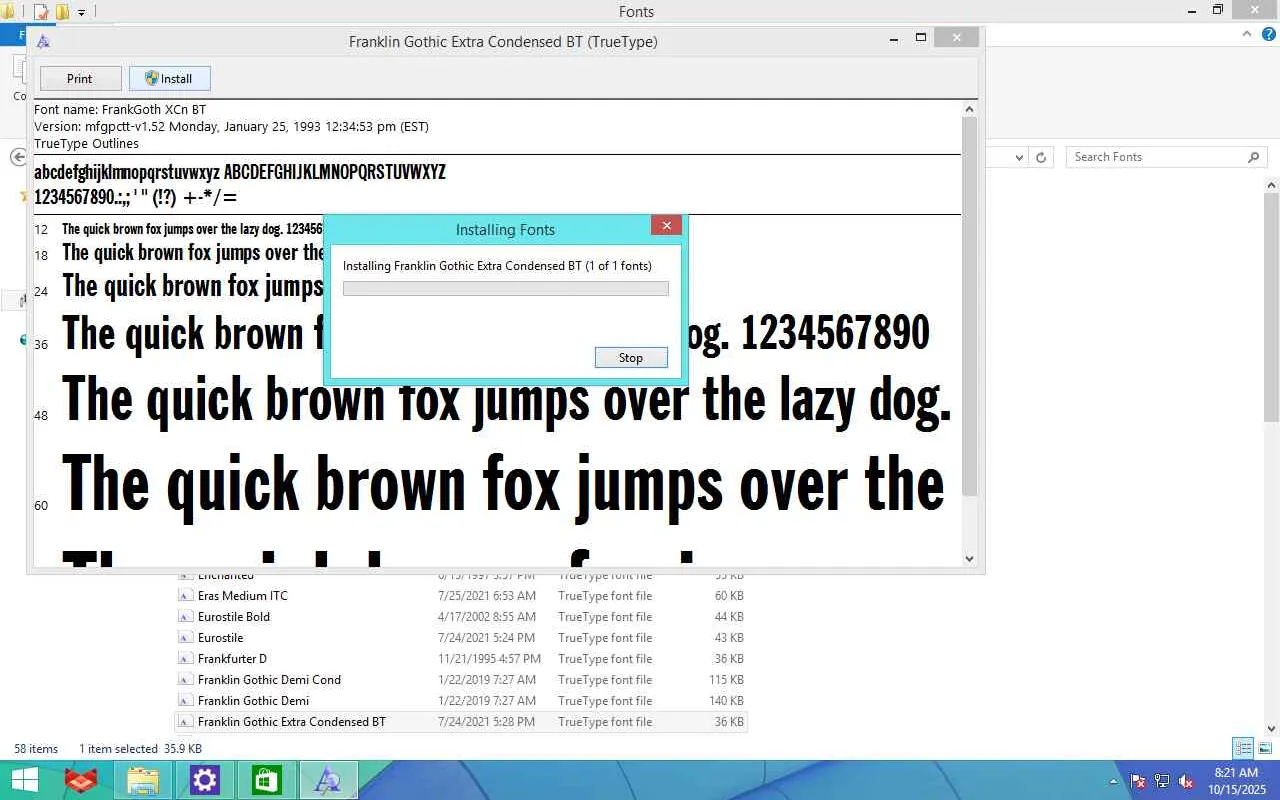Click the 11/21/1995 4:57 PM date cell
The width and height of the screenshot is (1280, 800).
point(490,659)
